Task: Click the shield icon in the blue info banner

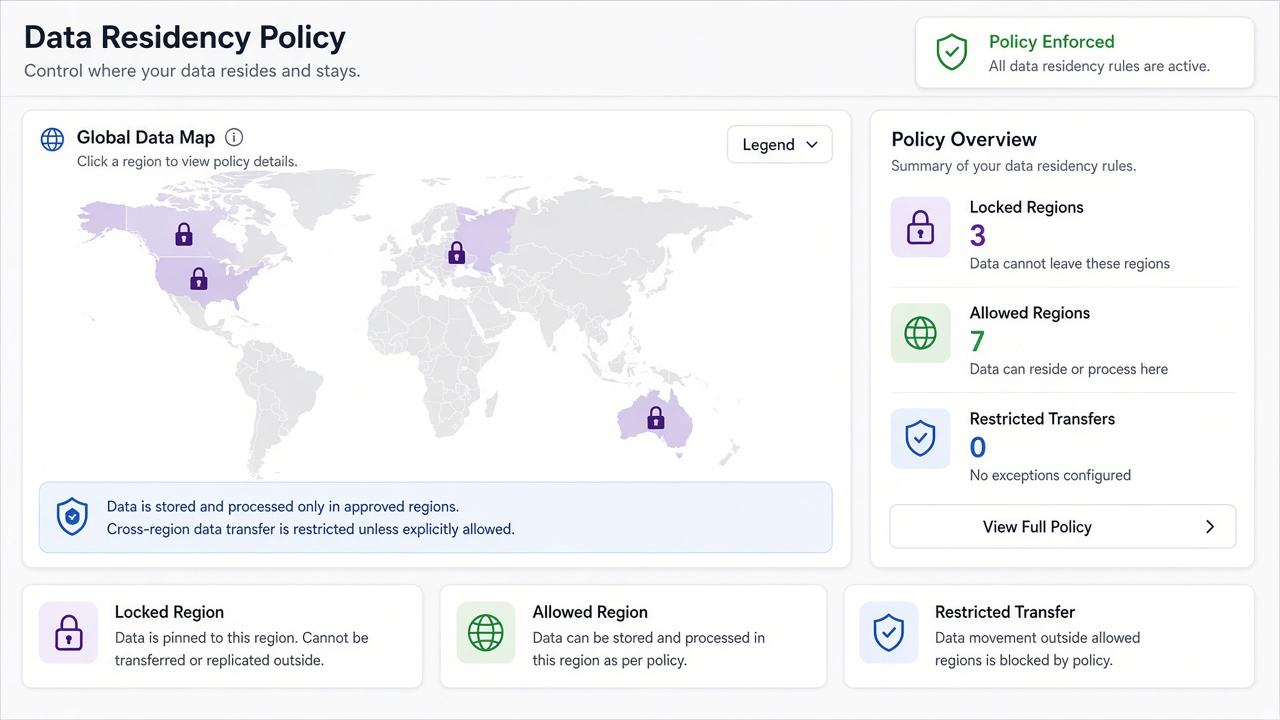Action: click(x=72, y=516)
